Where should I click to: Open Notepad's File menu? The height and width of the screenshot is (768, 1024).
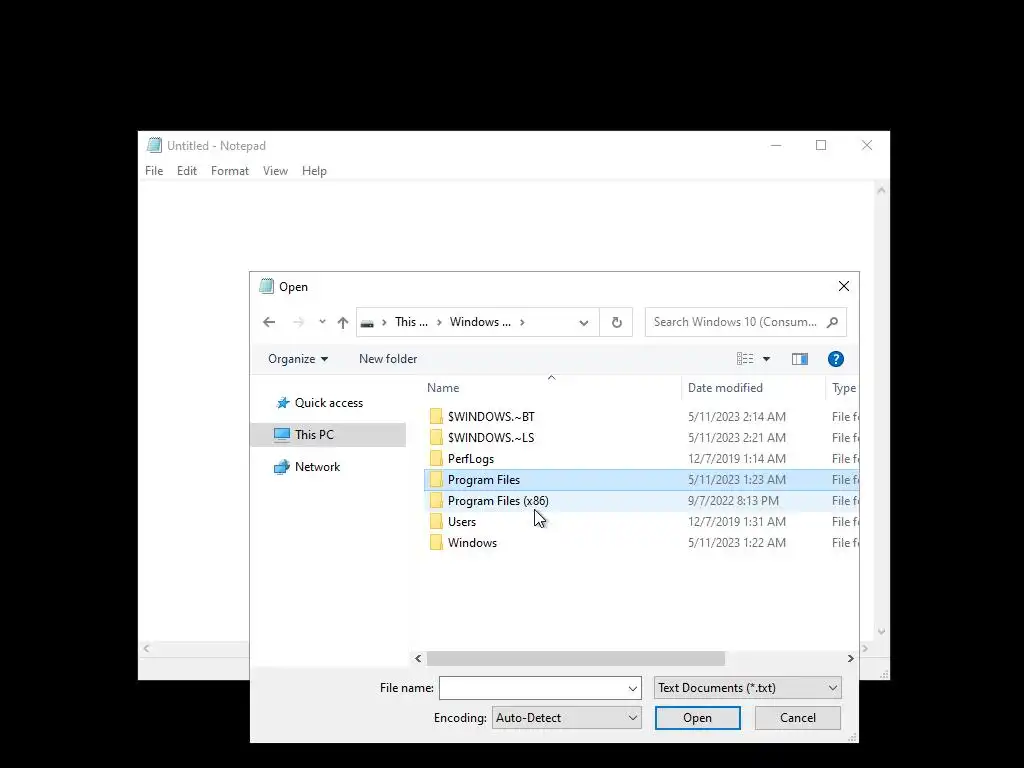tap(154, 170)
